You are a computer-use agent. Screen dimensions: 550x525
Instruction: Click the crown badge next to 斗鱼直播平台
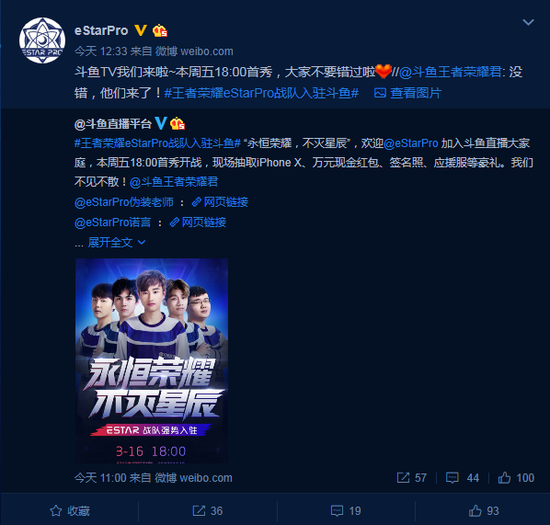pos(177,123)
